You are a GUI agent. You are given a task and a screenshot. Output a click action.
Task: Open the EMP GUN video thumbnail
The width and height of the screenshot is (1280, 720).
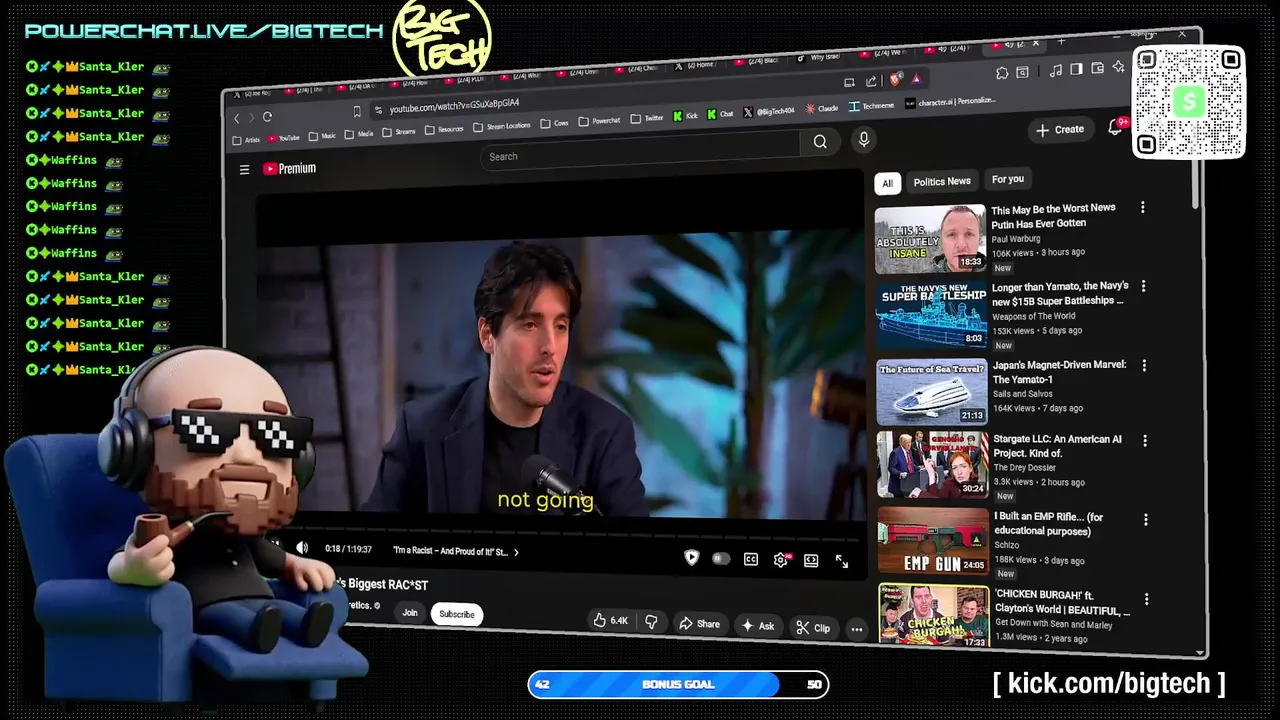pyautogui.click(x=933, y=541)
